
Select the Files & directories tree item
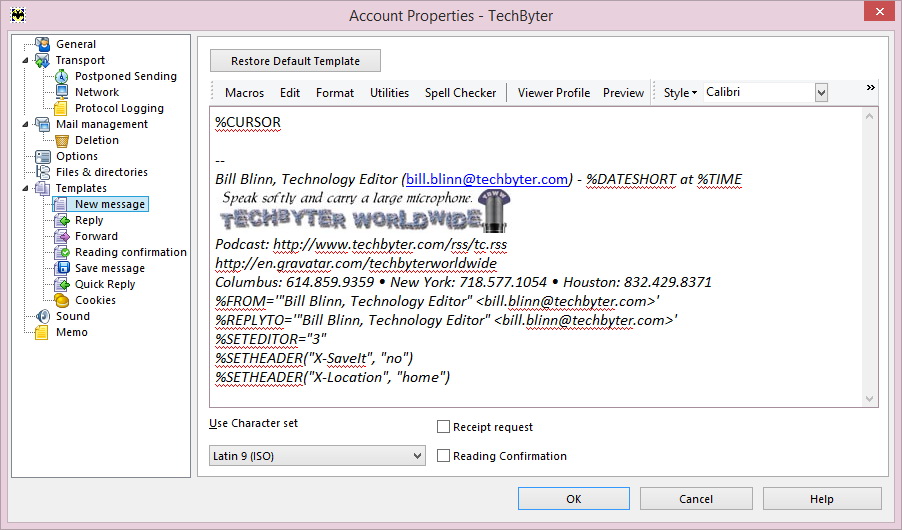(102, 172)
